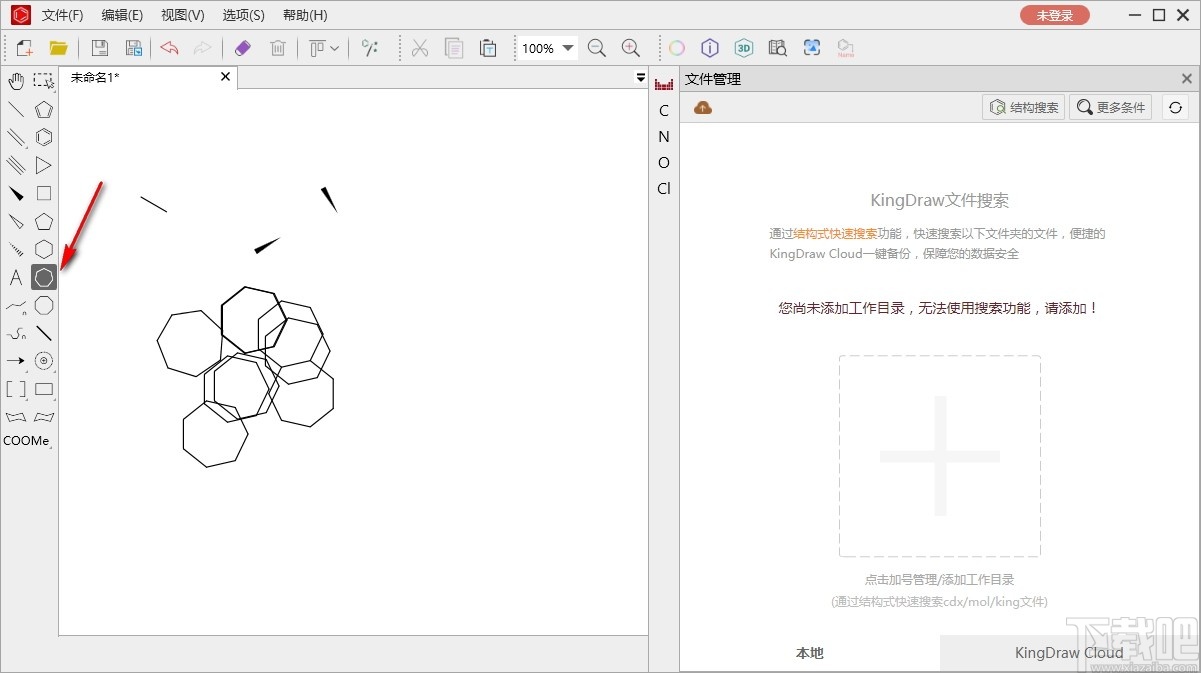This screenshot has height=673, width=1201.
Task: Switch to the KingDraw Cloud tab
Action: click(1069, 653)
